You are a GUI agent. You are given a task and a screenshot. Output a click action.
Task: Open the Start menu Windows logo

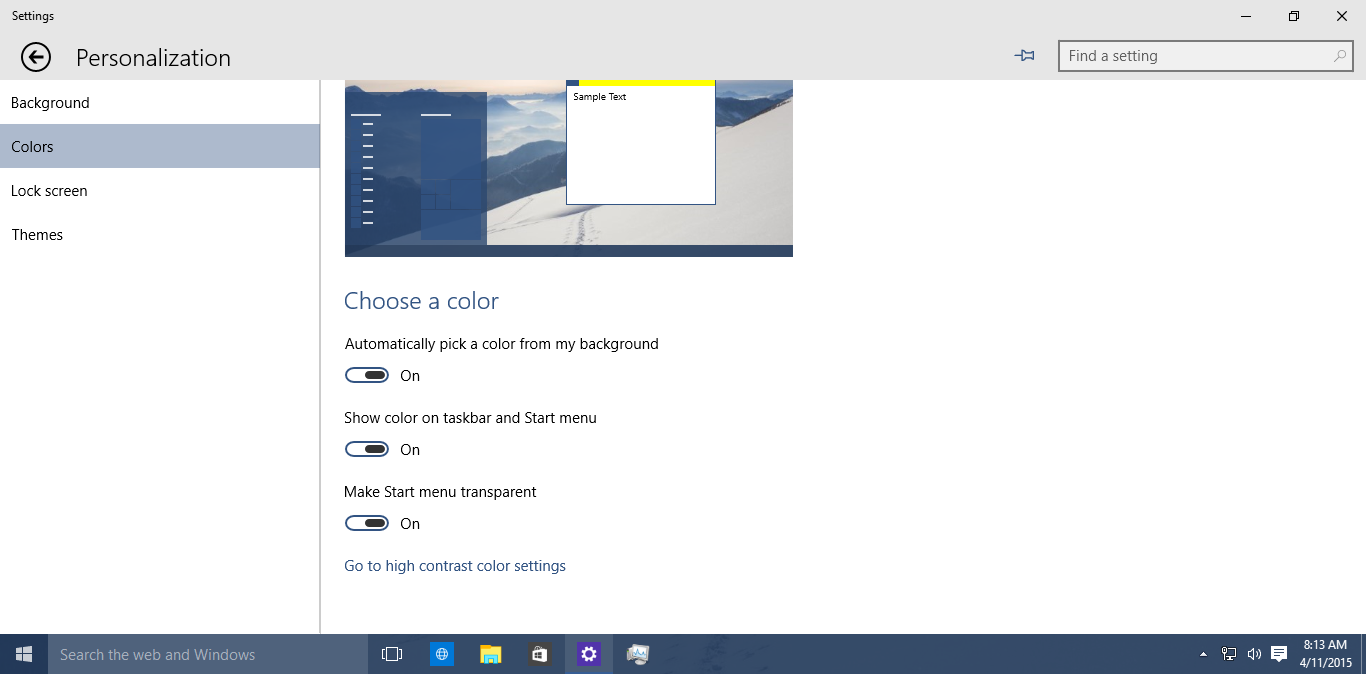(x=24, y=654)
